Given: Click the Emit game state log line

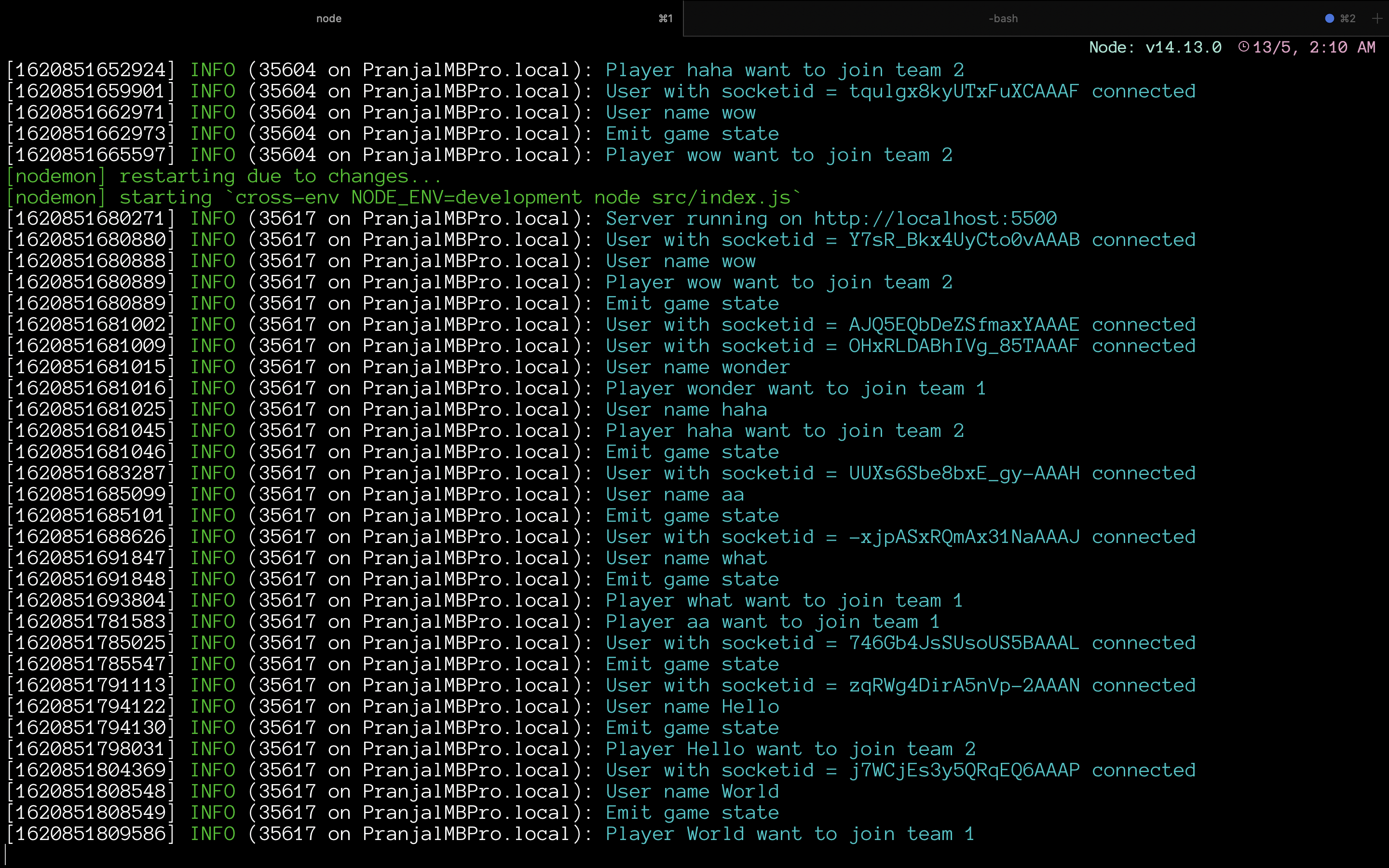Looking at the screenshot, I should [692, 133].
